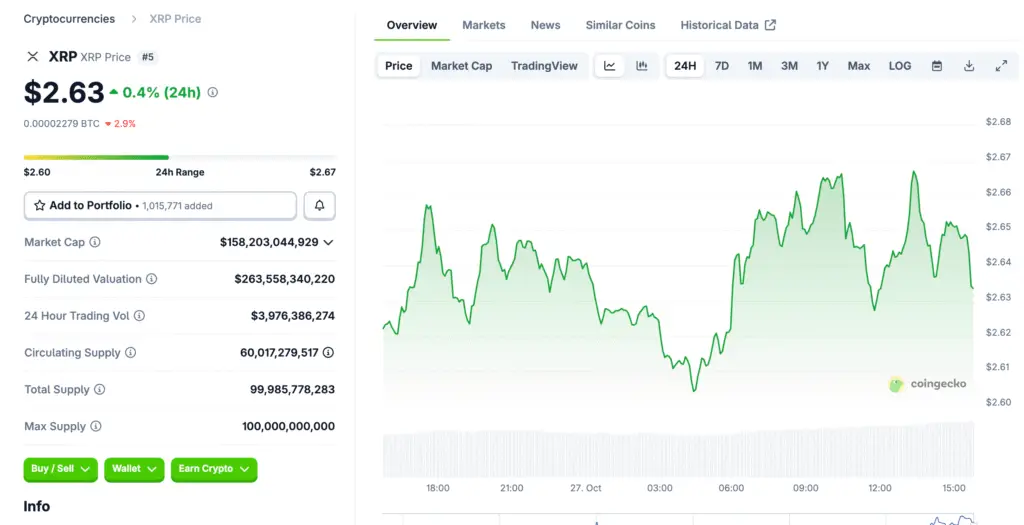The height and width of the screenshot is (525, 1024).
Task: Click the line chart view icon
Action: [609, 66]
